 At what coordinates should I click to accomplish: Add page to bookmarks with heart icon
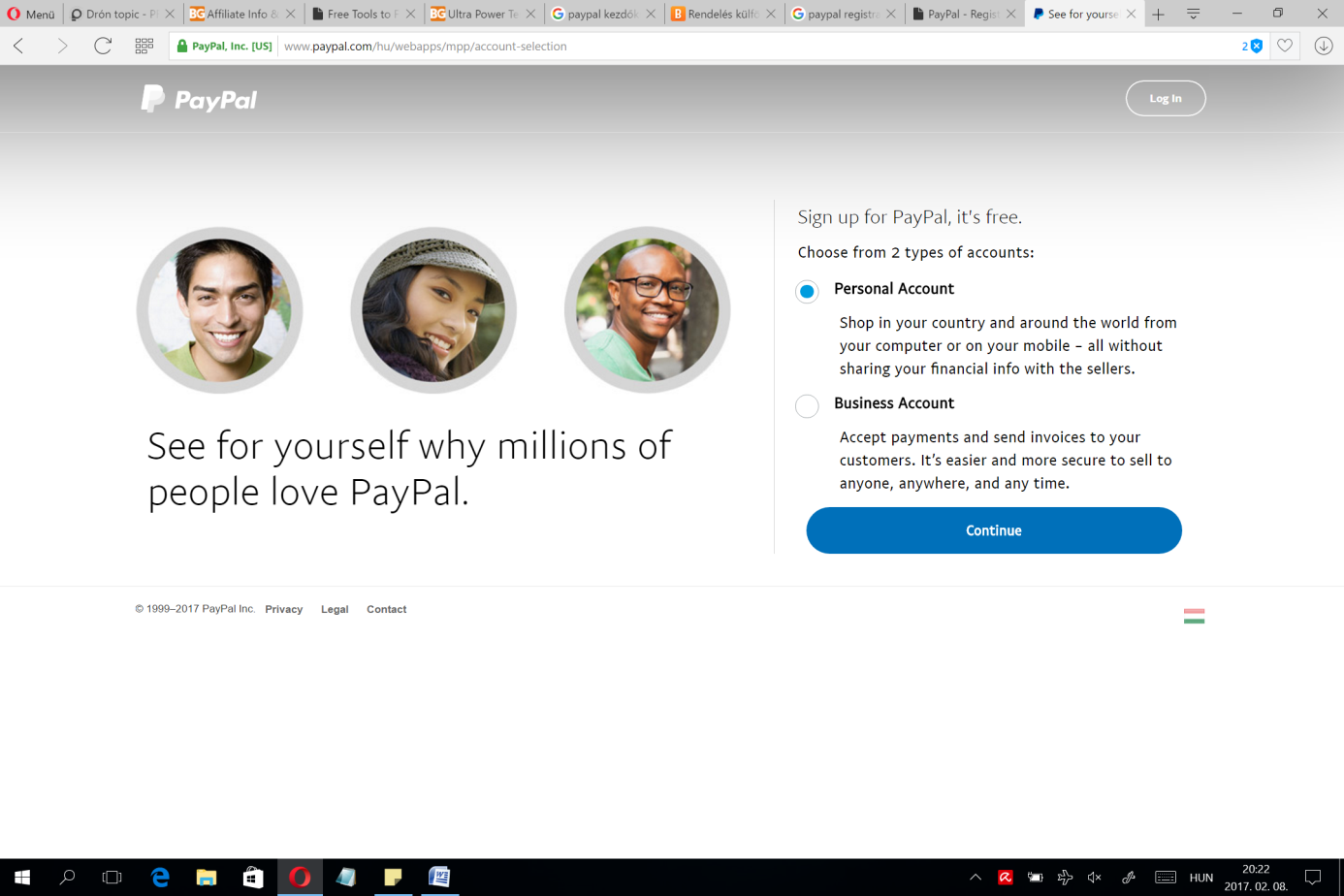click(1285, 46)
